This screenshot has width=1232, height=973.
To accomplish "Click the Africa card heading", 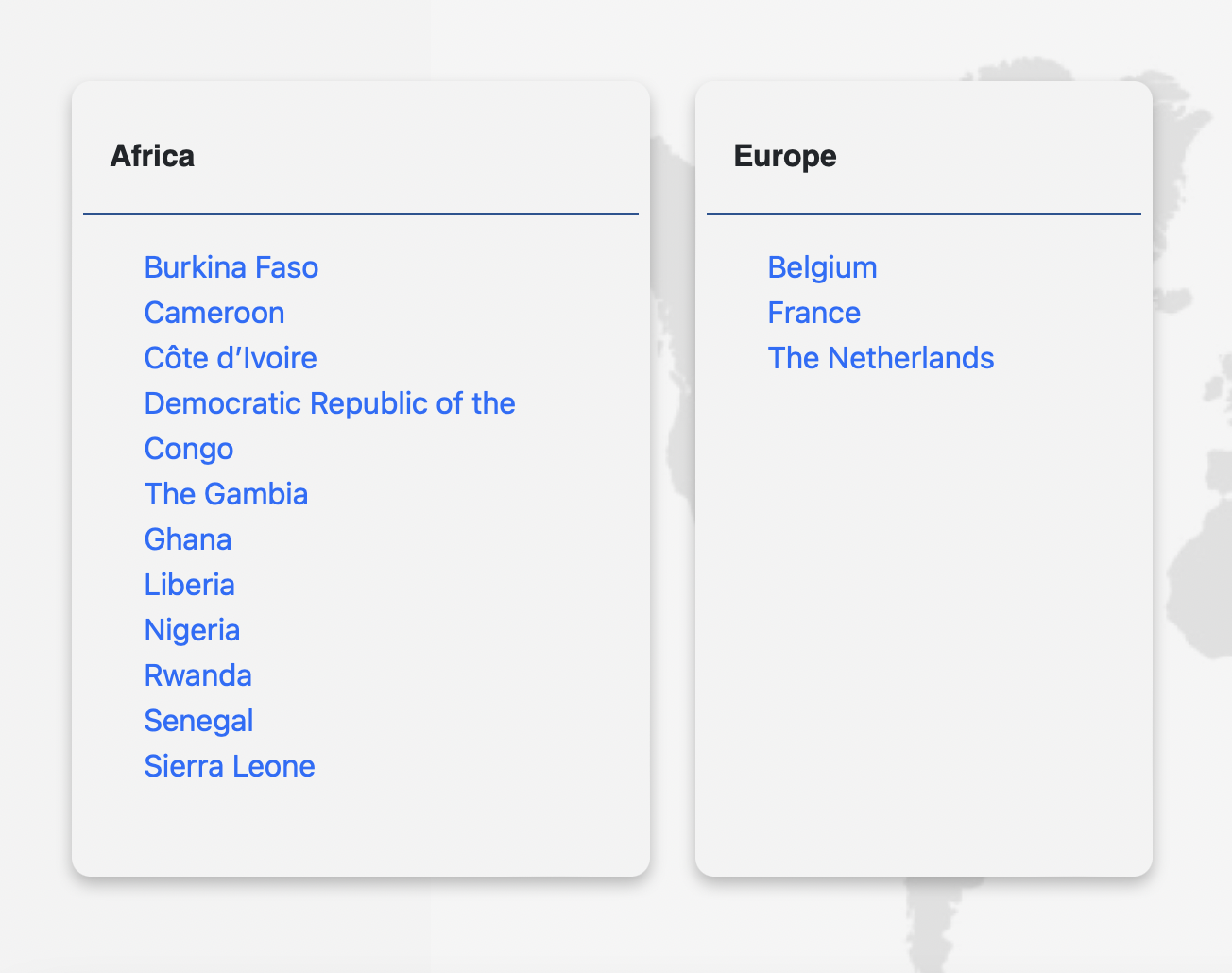I will [x=152, y=156].
